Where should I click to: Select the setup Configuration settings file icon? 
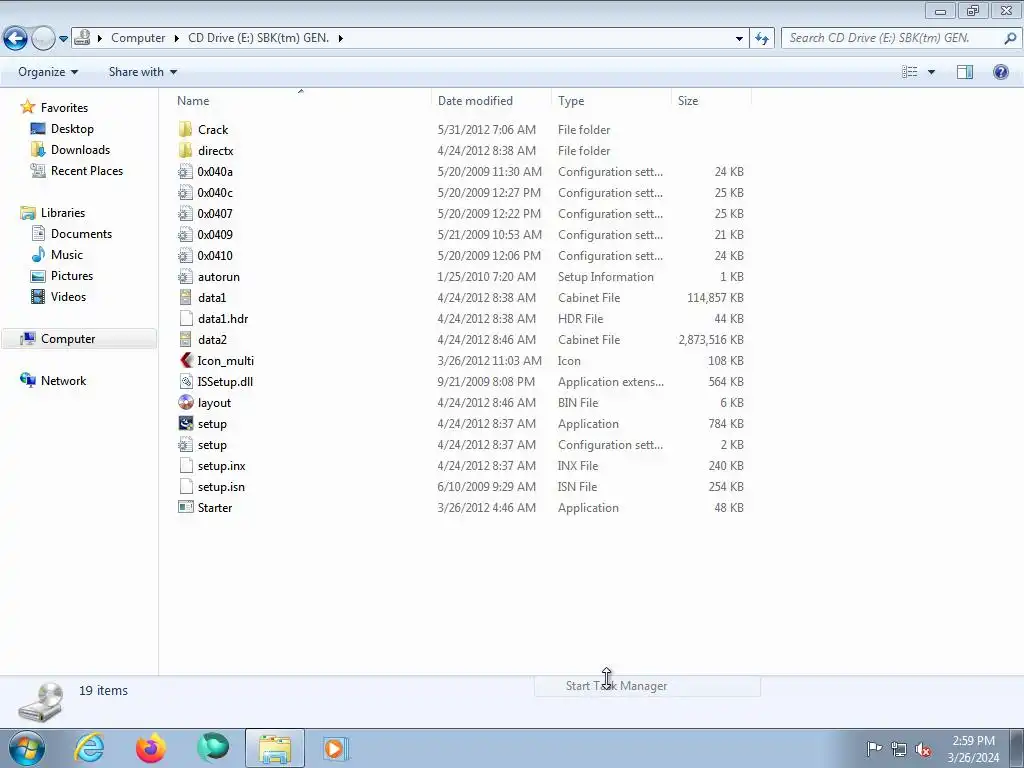click(x=185, y=445)
